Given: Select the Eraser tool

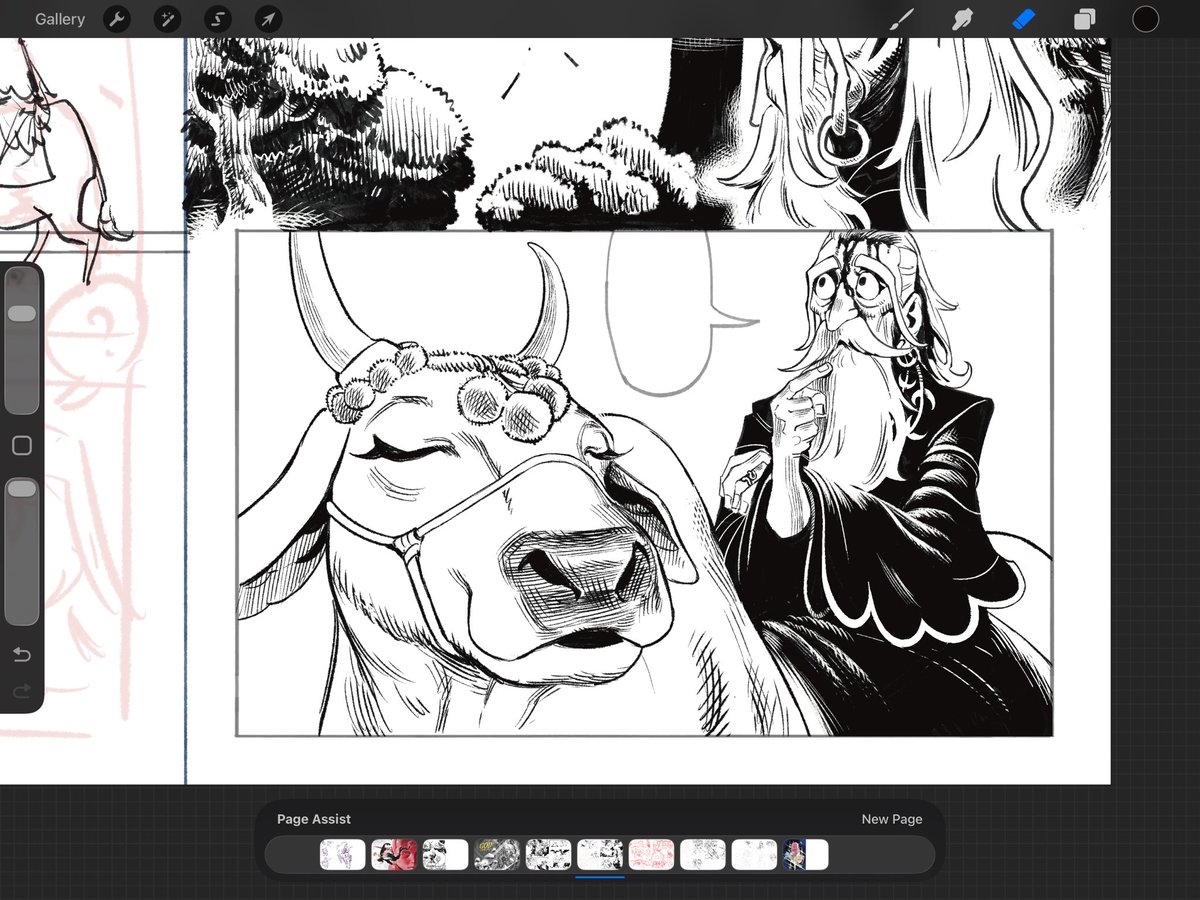Looking at the screenshot, I should (x=1024, y=19).
